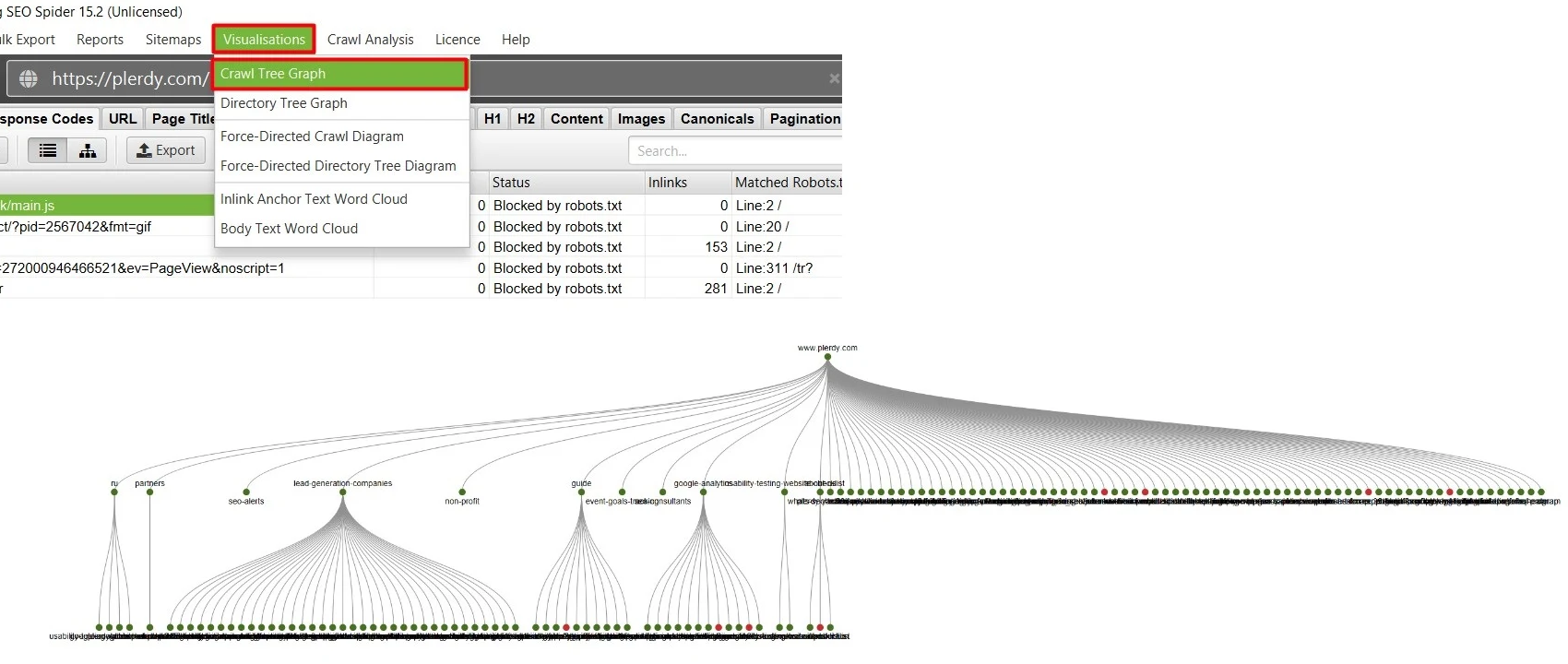This screenshot has width=1568, height=664.
Task: Switch to the Canonicals tab
Action: coord(717,119)
